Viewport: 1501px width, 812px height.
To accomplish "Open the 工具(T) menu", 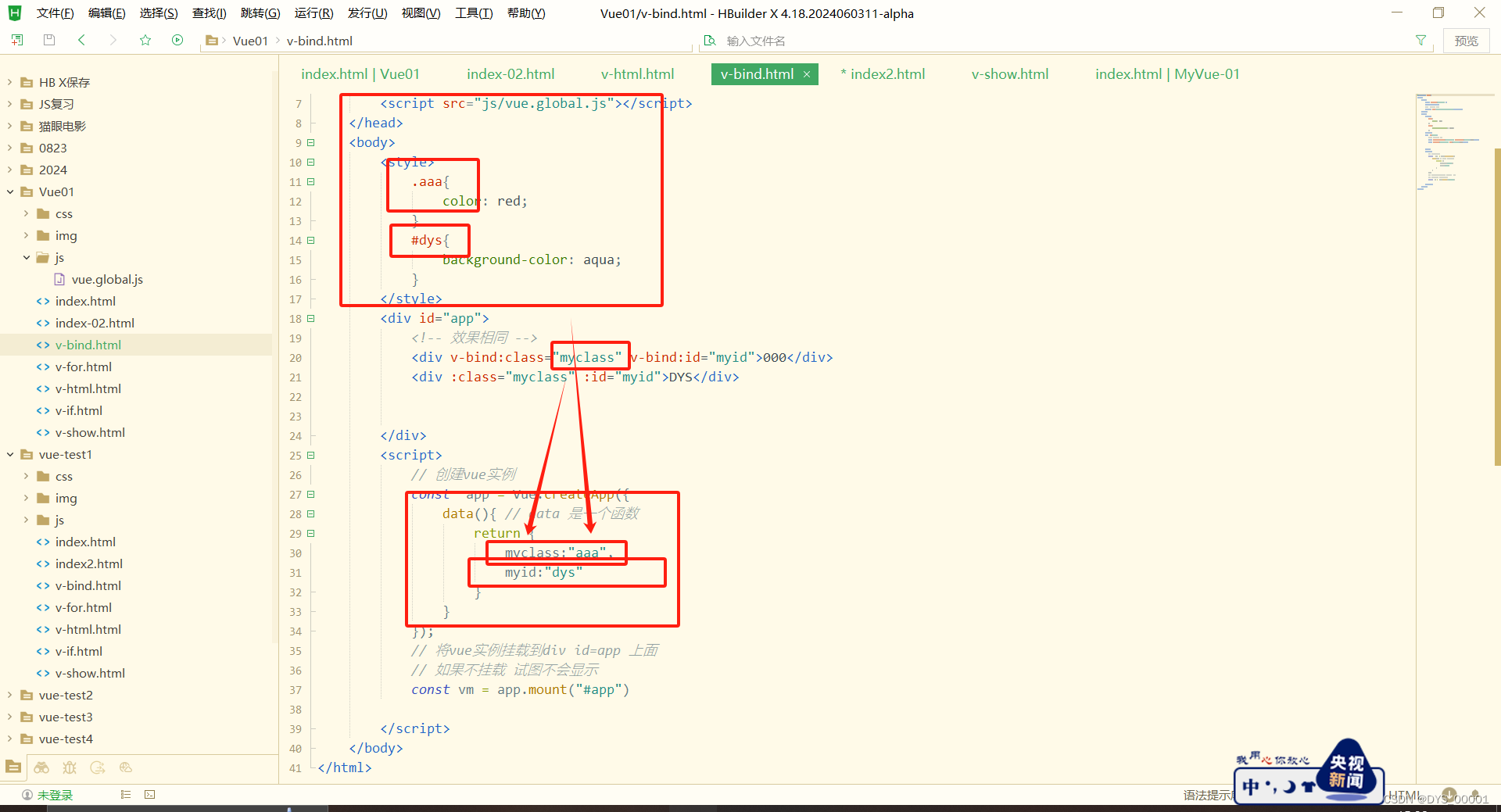I will pos(474,13).
